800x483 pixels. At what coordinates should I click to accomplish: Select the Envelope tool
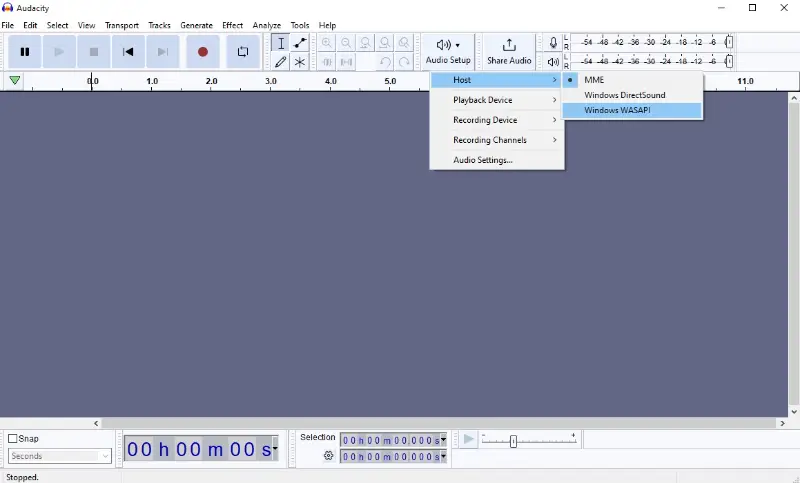300,43
